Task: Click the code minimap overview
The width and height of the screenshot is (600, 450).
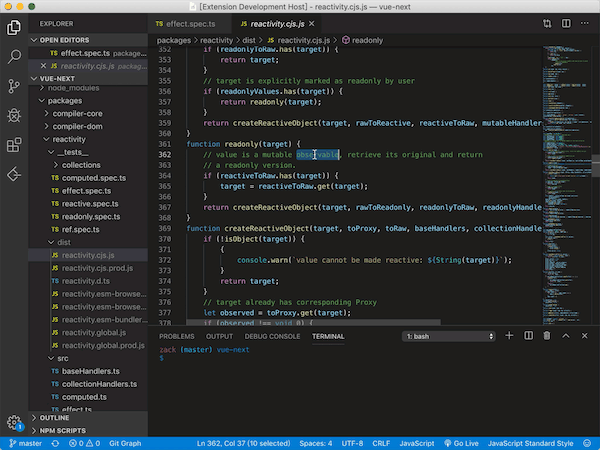Action: (566, 185)
